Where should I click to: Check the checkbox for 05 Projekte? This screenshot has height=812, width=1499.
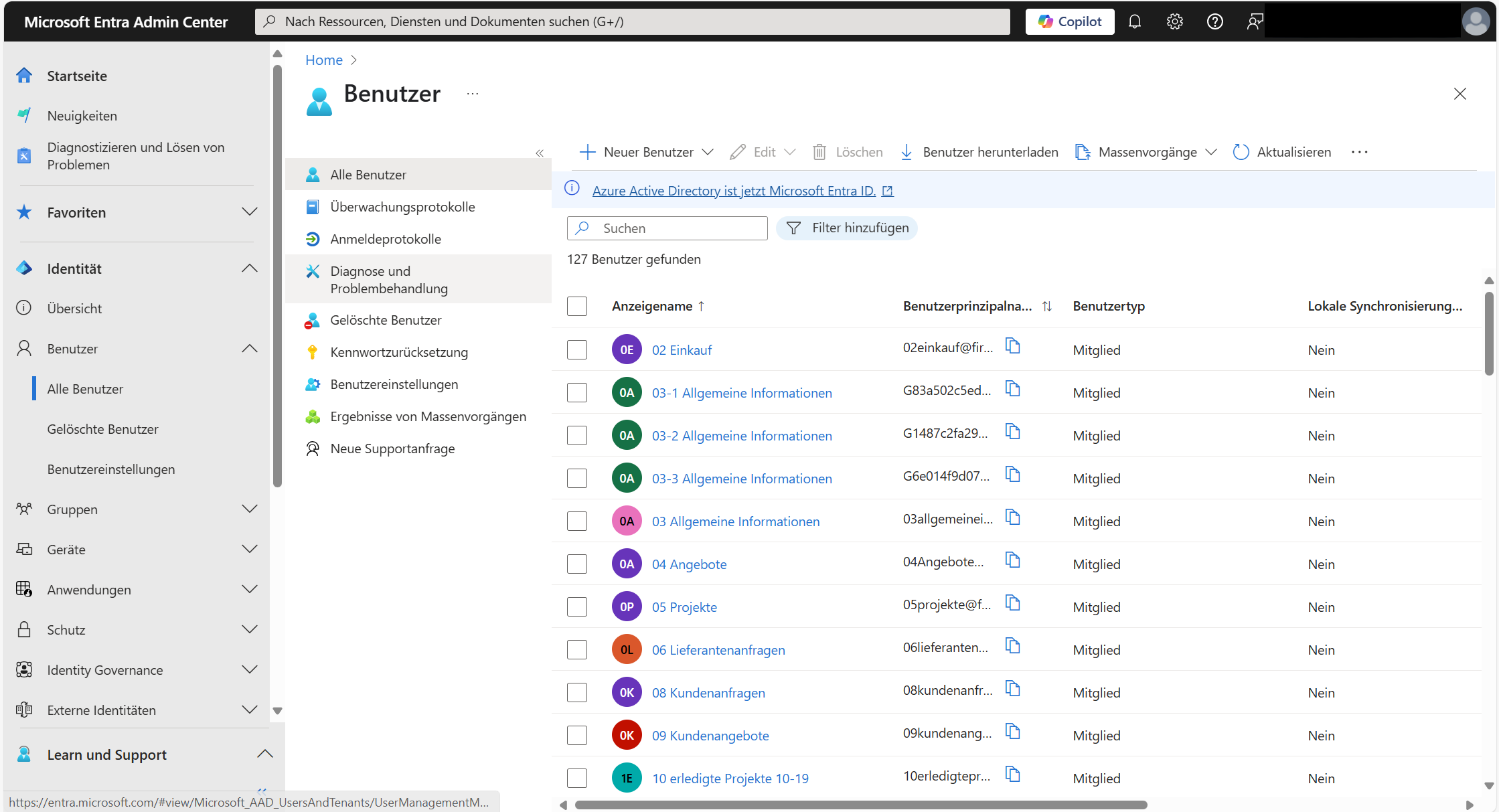576,606
